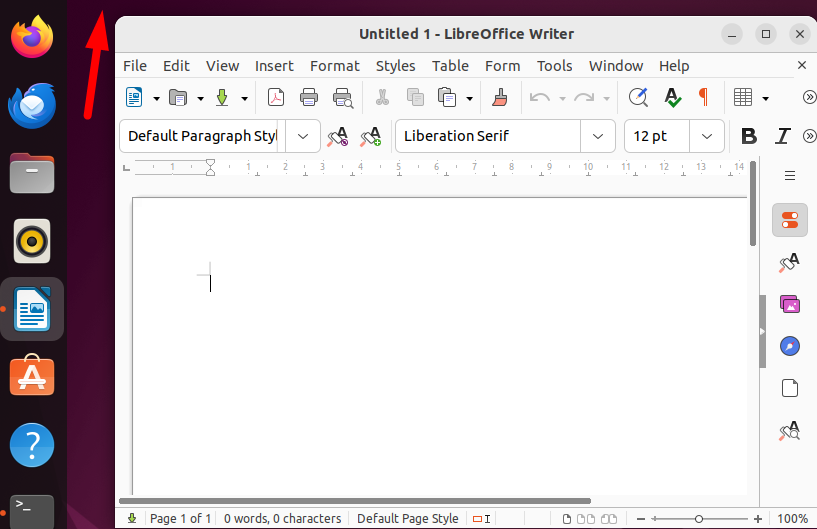The width and height of the screenshot is (817, 529).
Task: Click the Insert Table grid icon
Action: coord(742,97)
